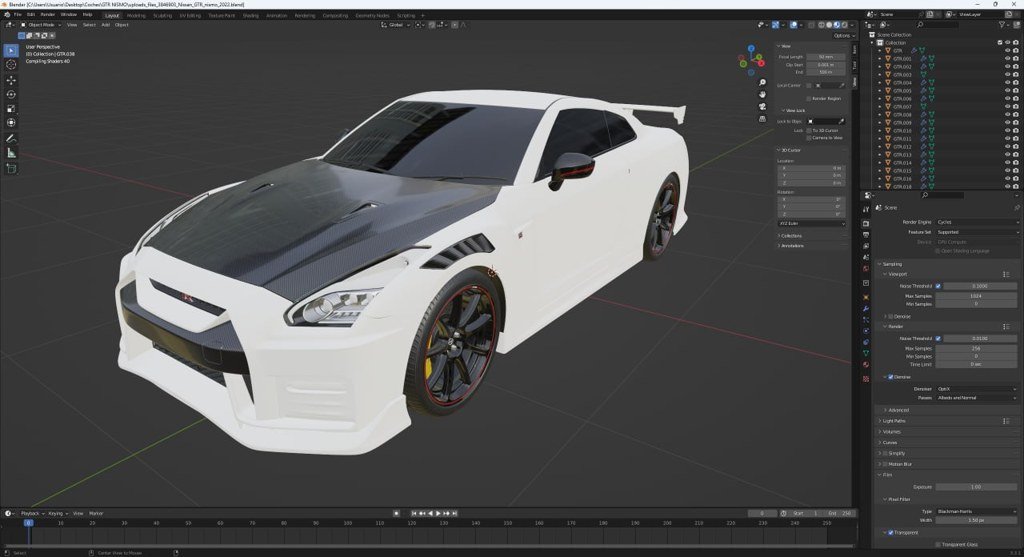Image resolution: width=1024 pixels, height=557 pixels.
Task: Select the Scale tool
Action: (x=11, y=108)
